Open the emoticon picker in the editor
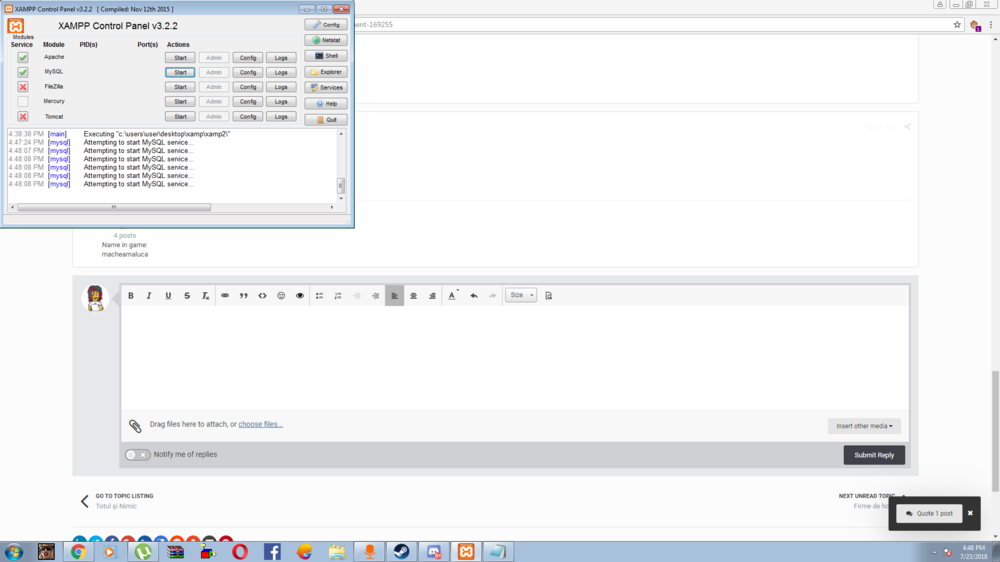This screenshot has height=562, width=1000. pos(281,295)
